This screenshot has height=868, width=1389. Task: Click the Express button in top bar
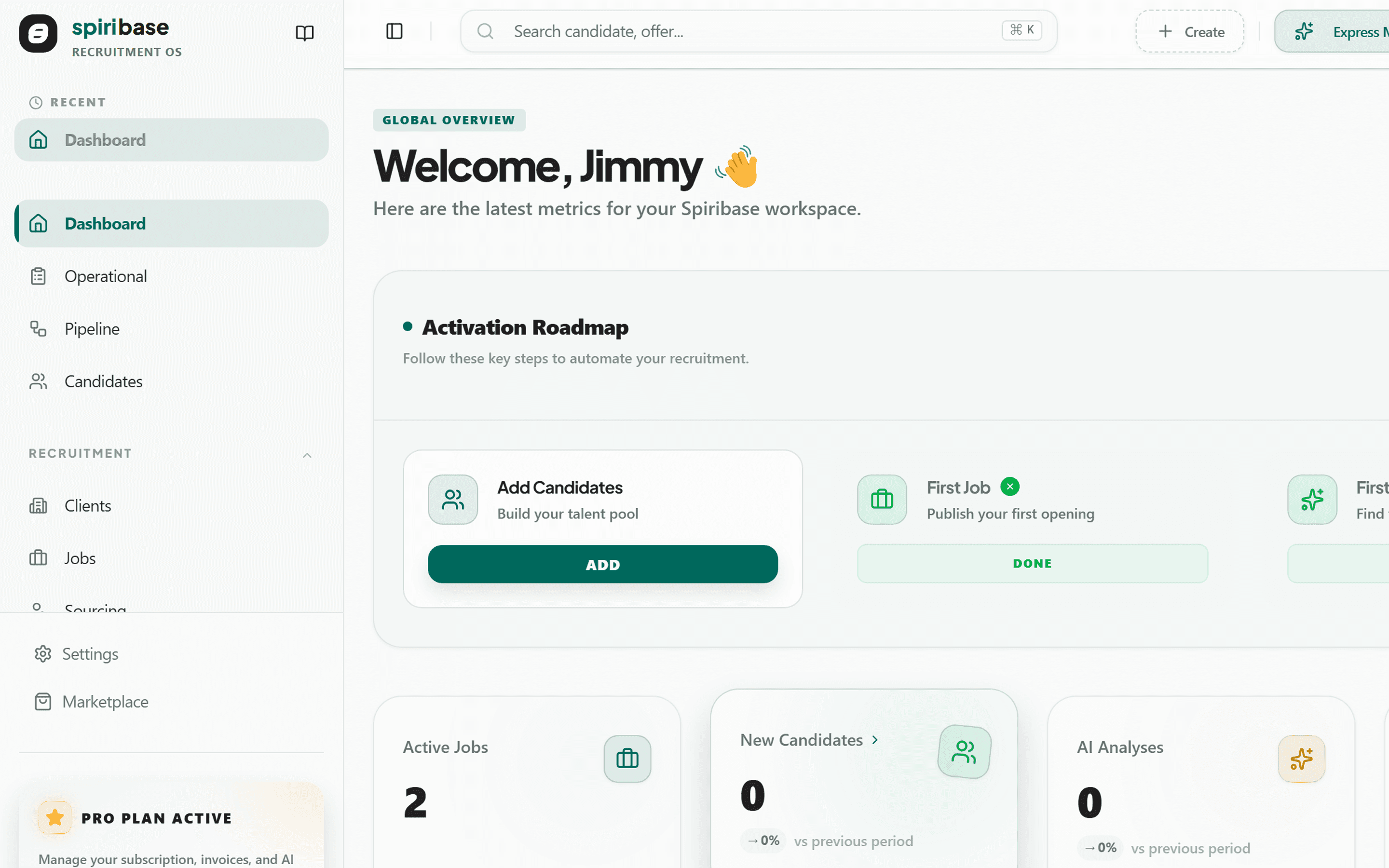click(1332, 31)
